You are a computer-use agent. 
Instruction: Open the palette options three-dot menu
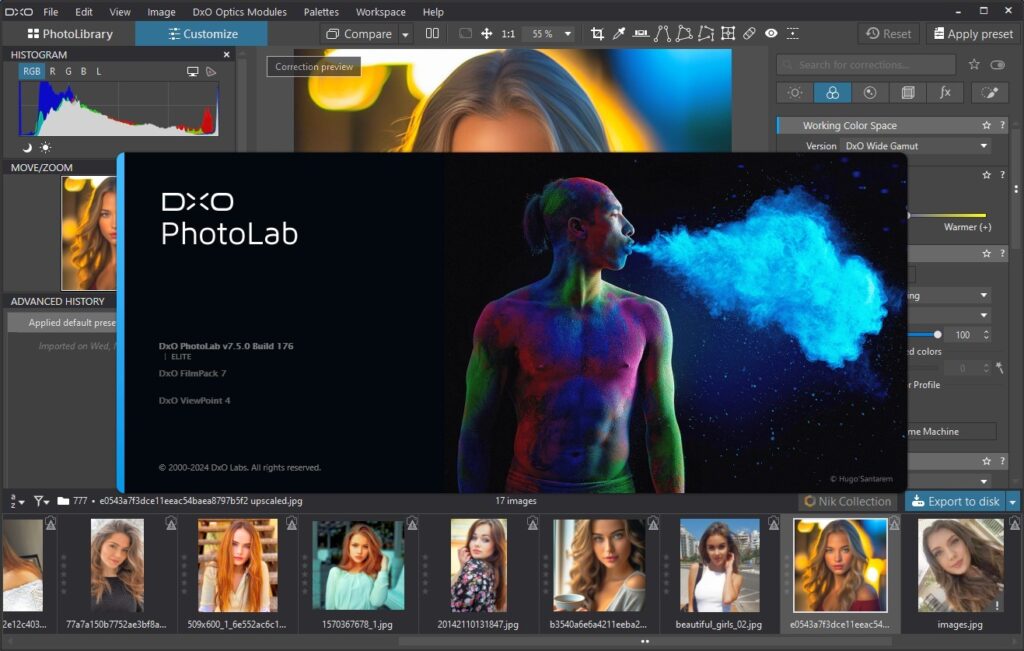1016,189
